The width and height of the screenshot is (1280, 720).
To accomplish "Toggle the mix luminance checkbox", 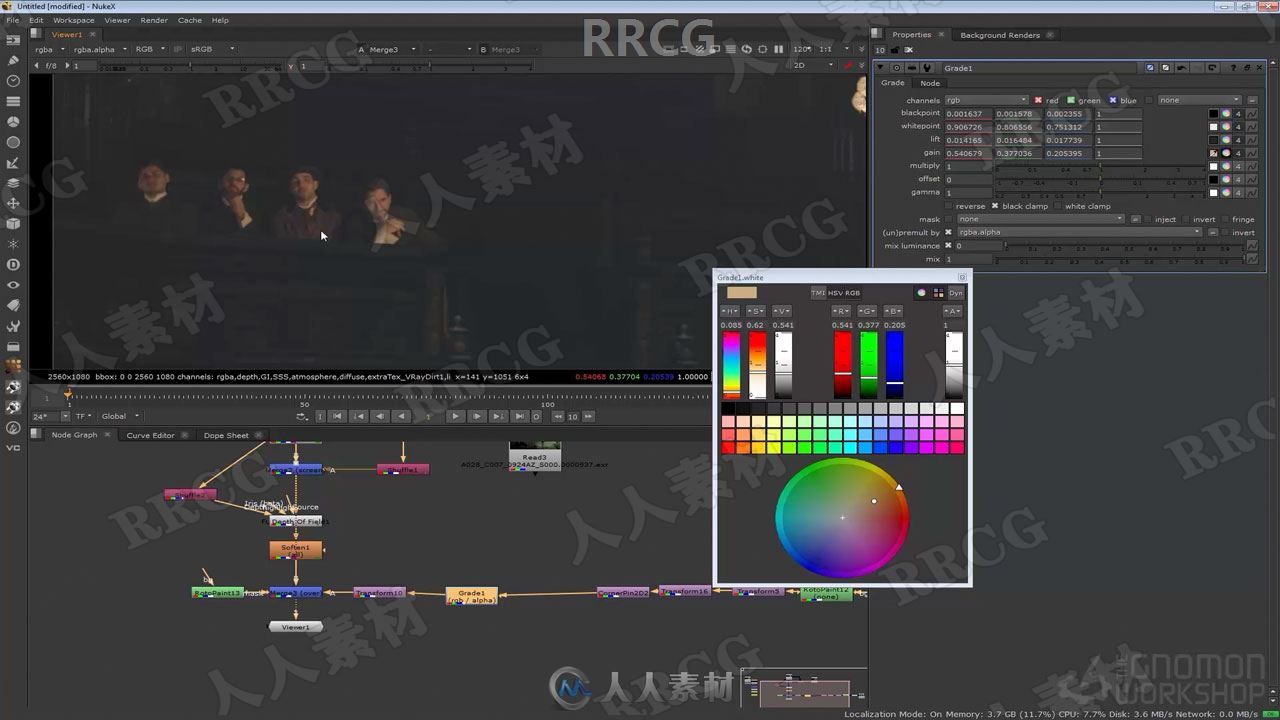I will (x=949, y=245).
